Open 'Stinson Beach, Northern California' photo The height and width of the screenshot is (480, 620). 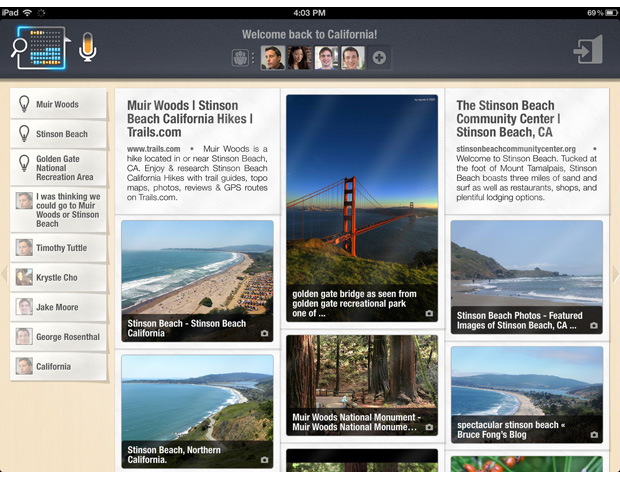pos(197,412)
